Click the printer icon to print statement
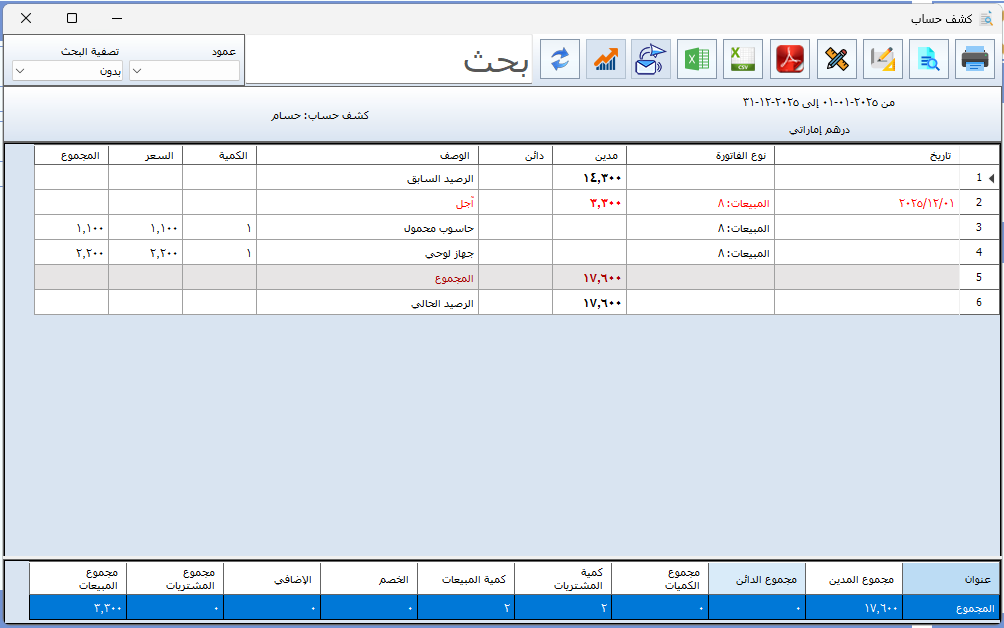 coord(975,59)
